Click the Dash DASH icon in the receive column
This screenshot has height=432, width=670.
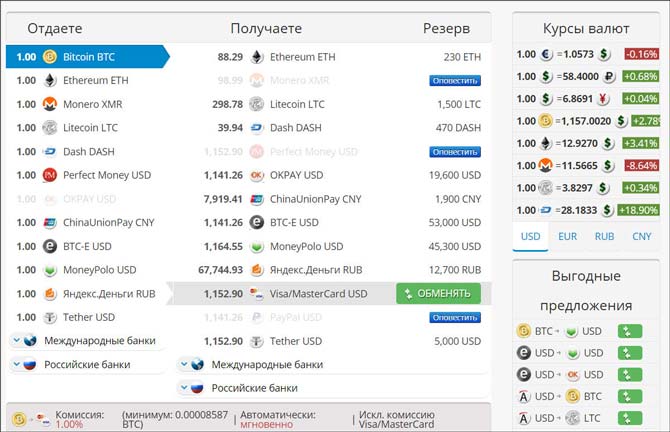[257, 128]
